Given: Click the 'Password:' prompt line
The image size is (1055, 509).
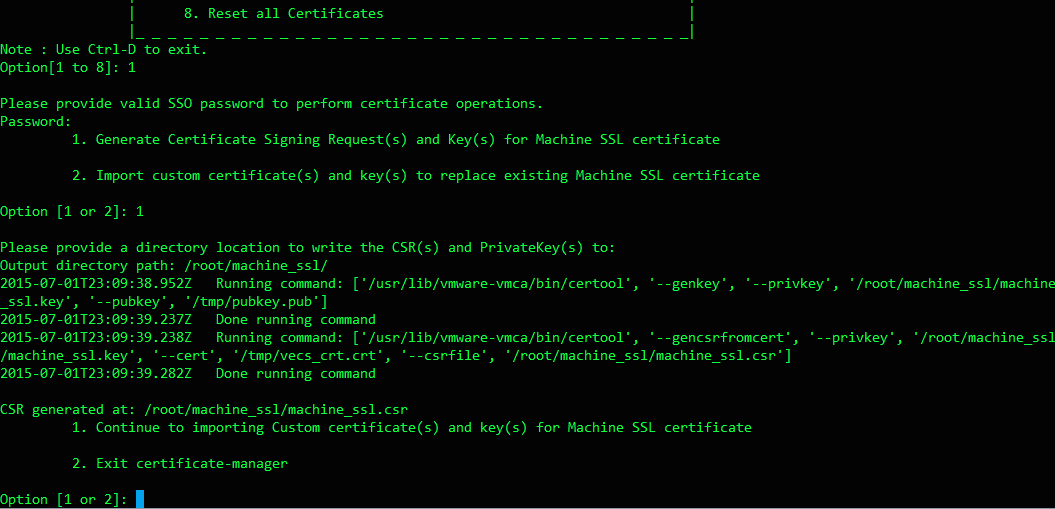Looking at the screenshot, I should pos(36,122).
